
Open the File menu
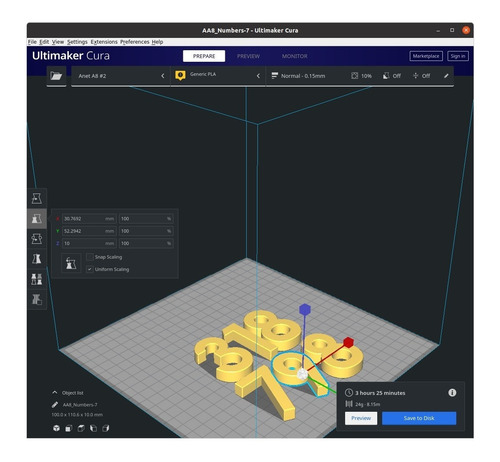(x=32, y=42)
